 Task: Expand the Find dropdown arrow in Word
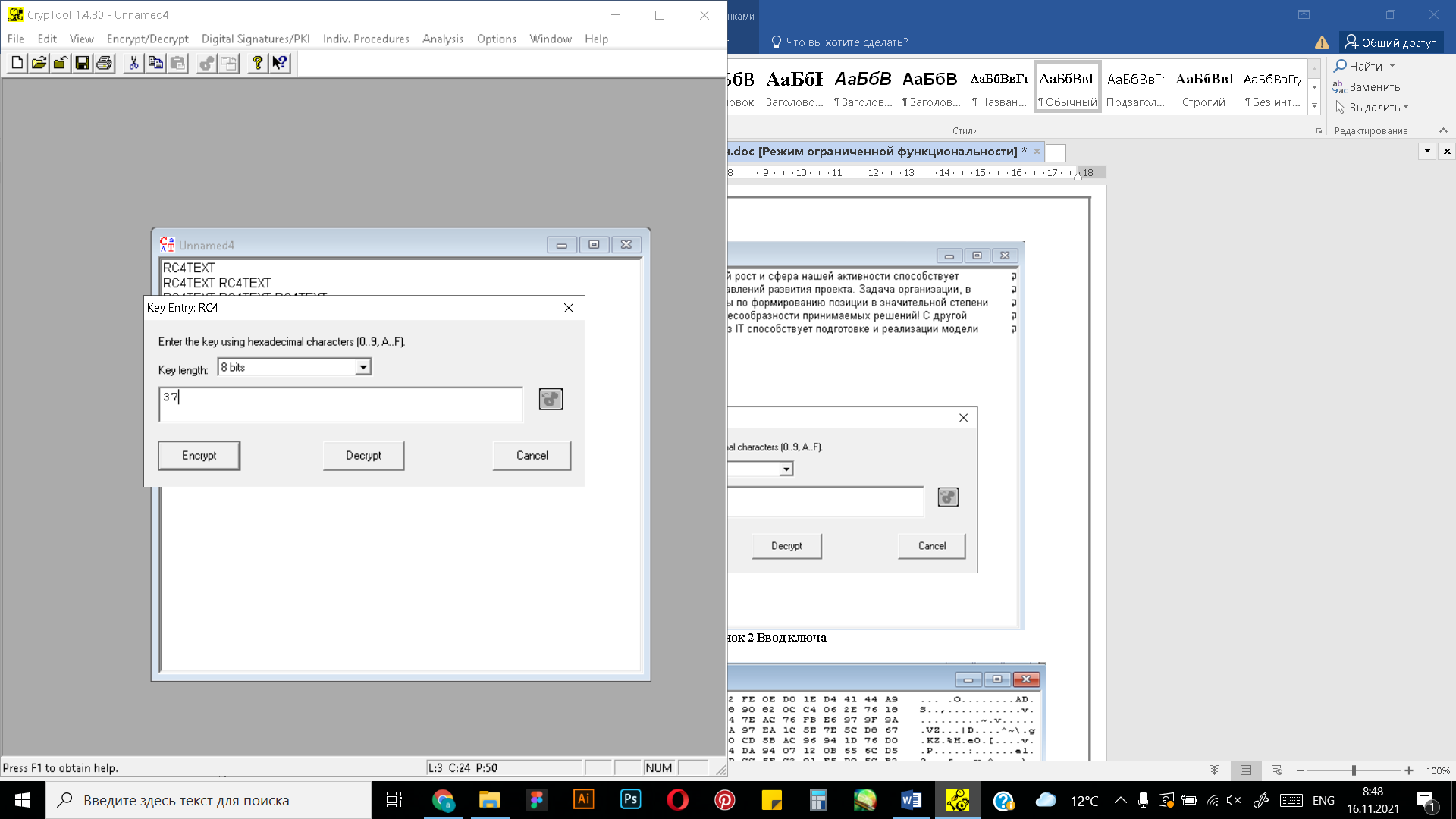click(x=1392, y=66)
